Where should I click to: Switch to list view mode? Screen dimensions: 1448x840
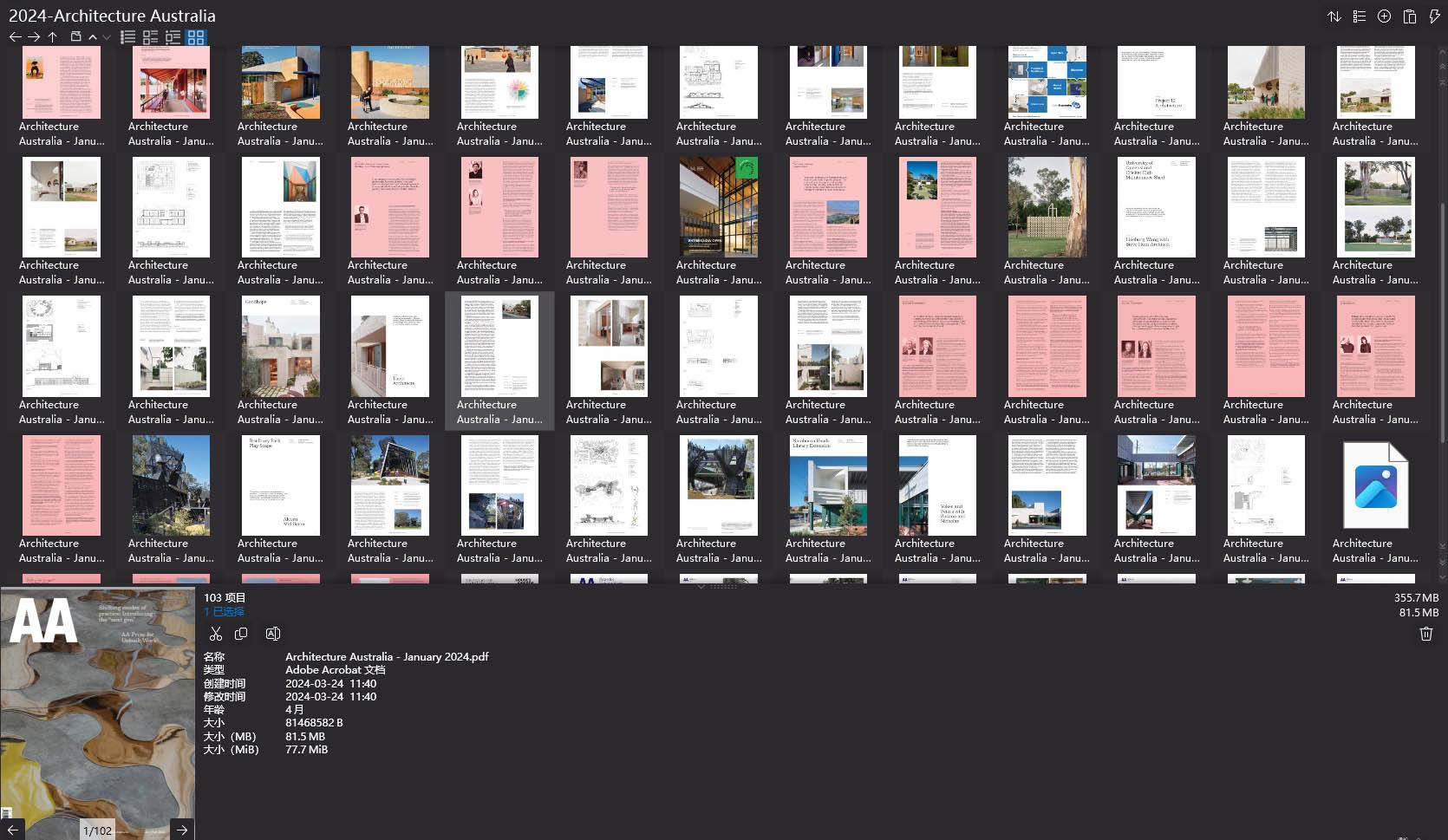127,37
